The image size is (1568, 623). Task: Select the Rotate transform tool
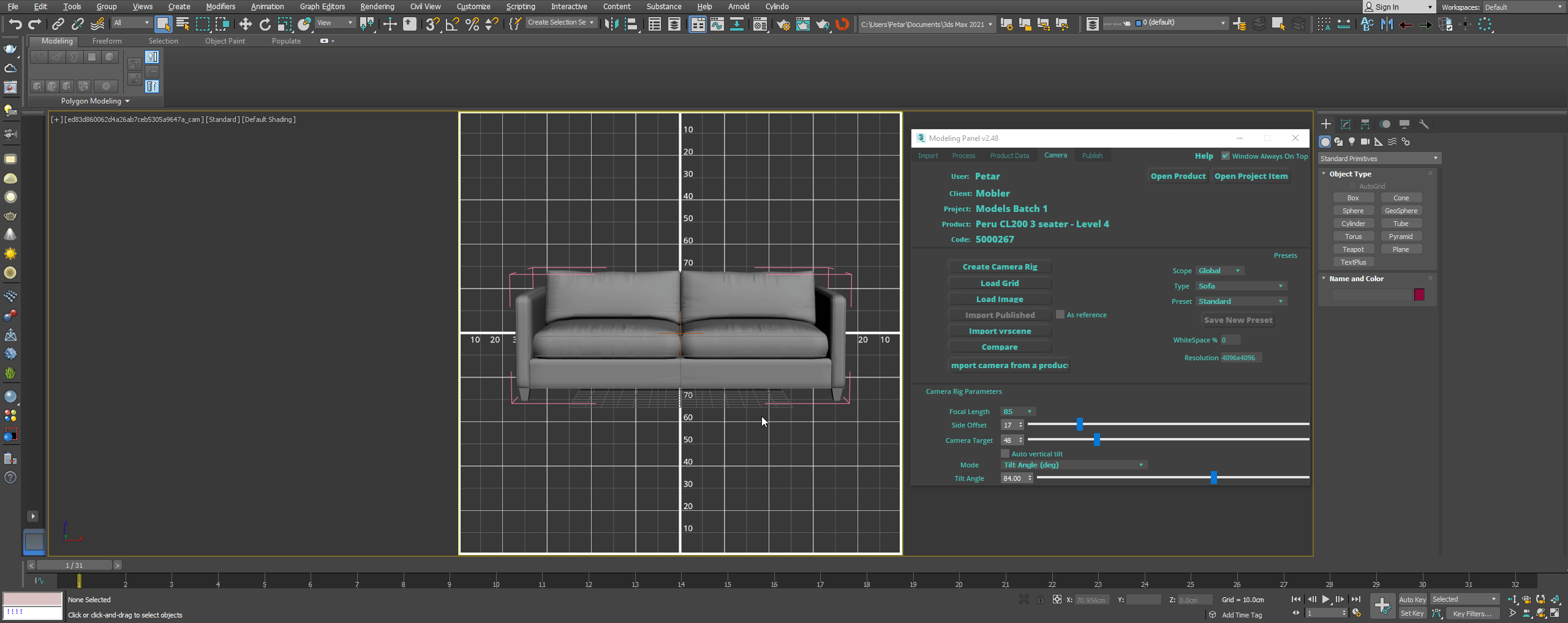[x=265, y=24]
